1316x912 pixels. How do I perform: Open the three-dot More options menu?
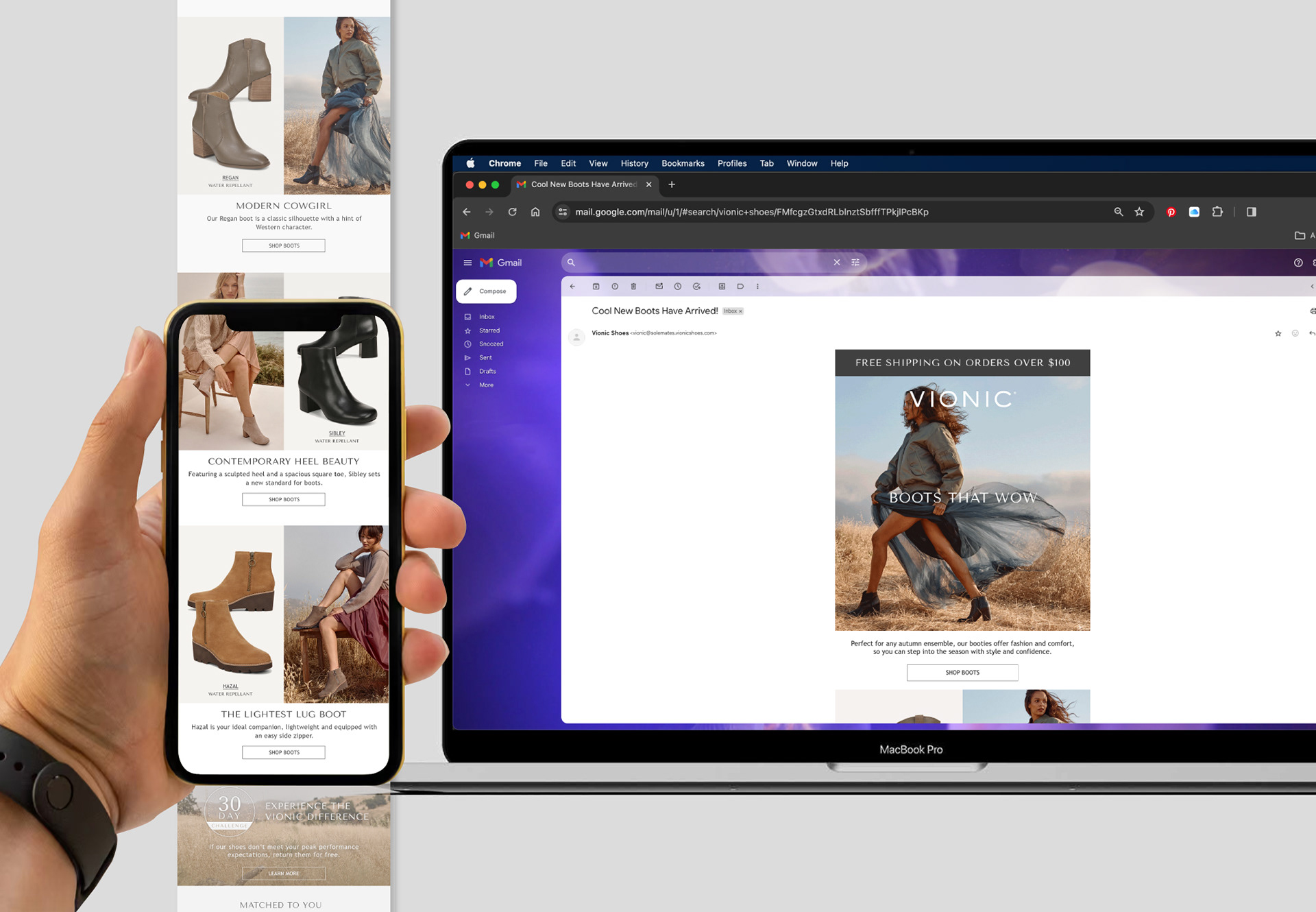[757, 287]
